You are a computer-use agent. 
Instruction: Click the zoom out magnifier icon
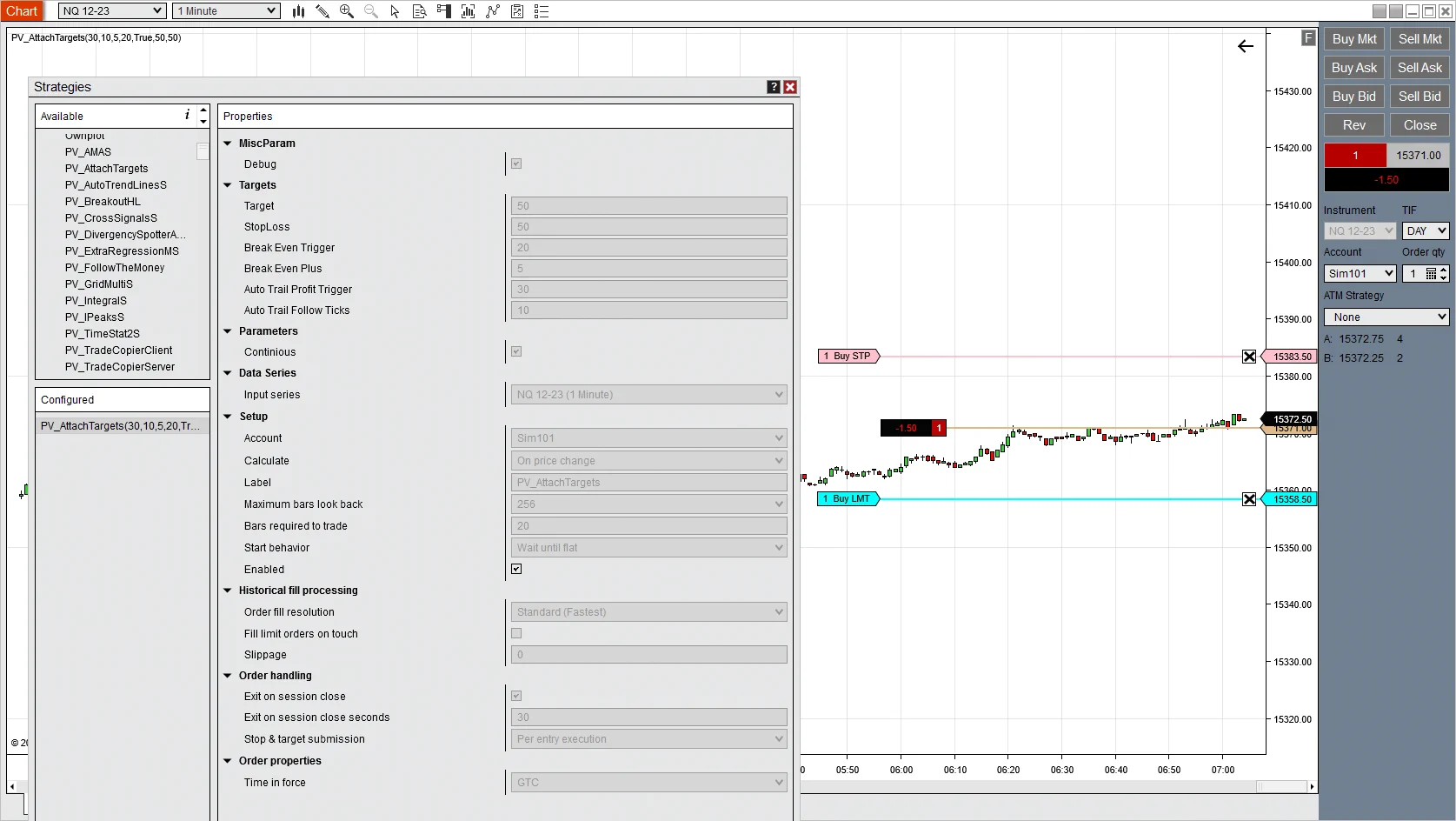coord(371,11)
